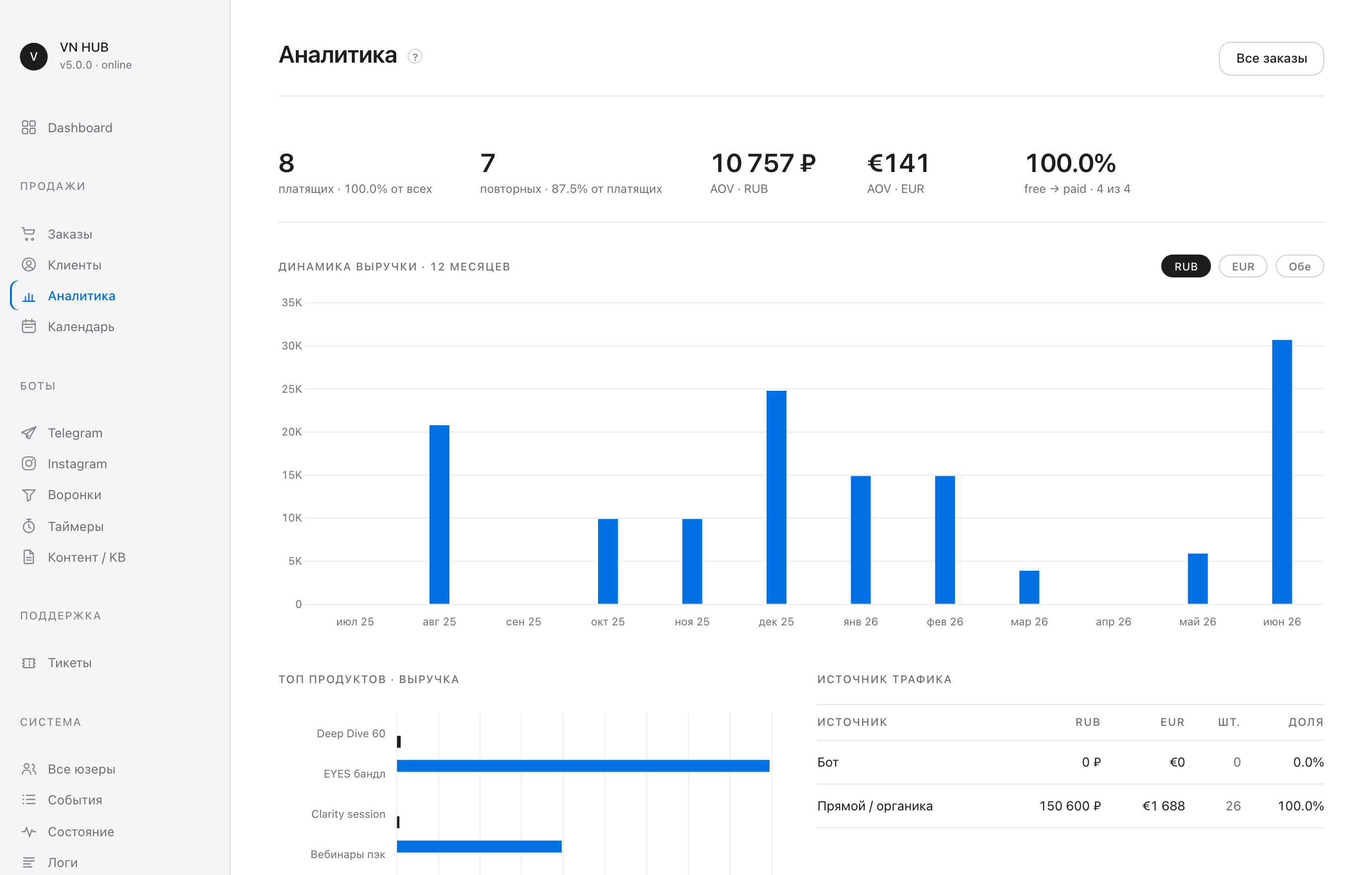The image size is (1372, 875).
Task: Click the calendar icon for Календарь
Action: (x=28, y=327)
